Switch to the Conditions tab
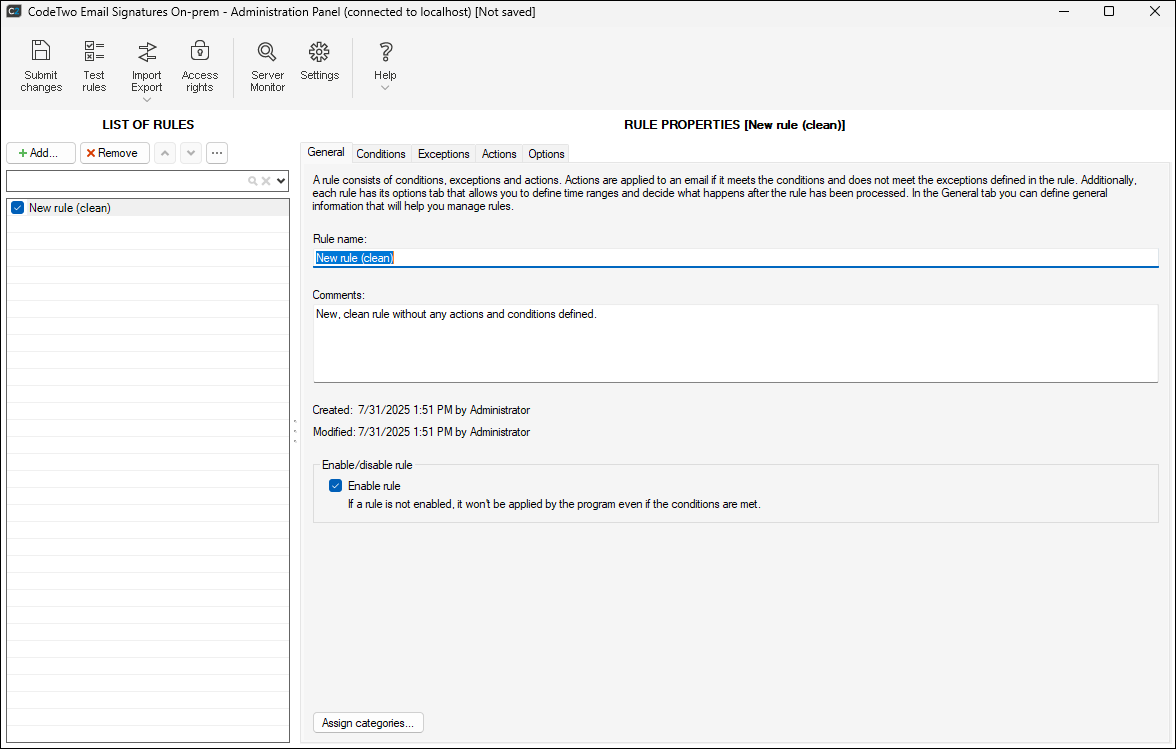Screen dimensions: 1176x749 coord(381,154)
